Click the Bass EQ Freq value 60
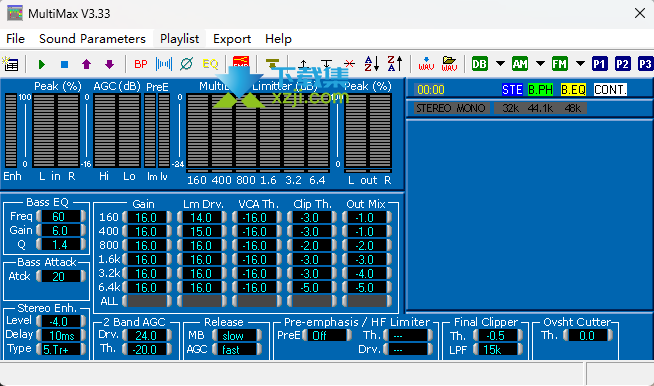This screenshot has height=386, width=654. (61, 217)
